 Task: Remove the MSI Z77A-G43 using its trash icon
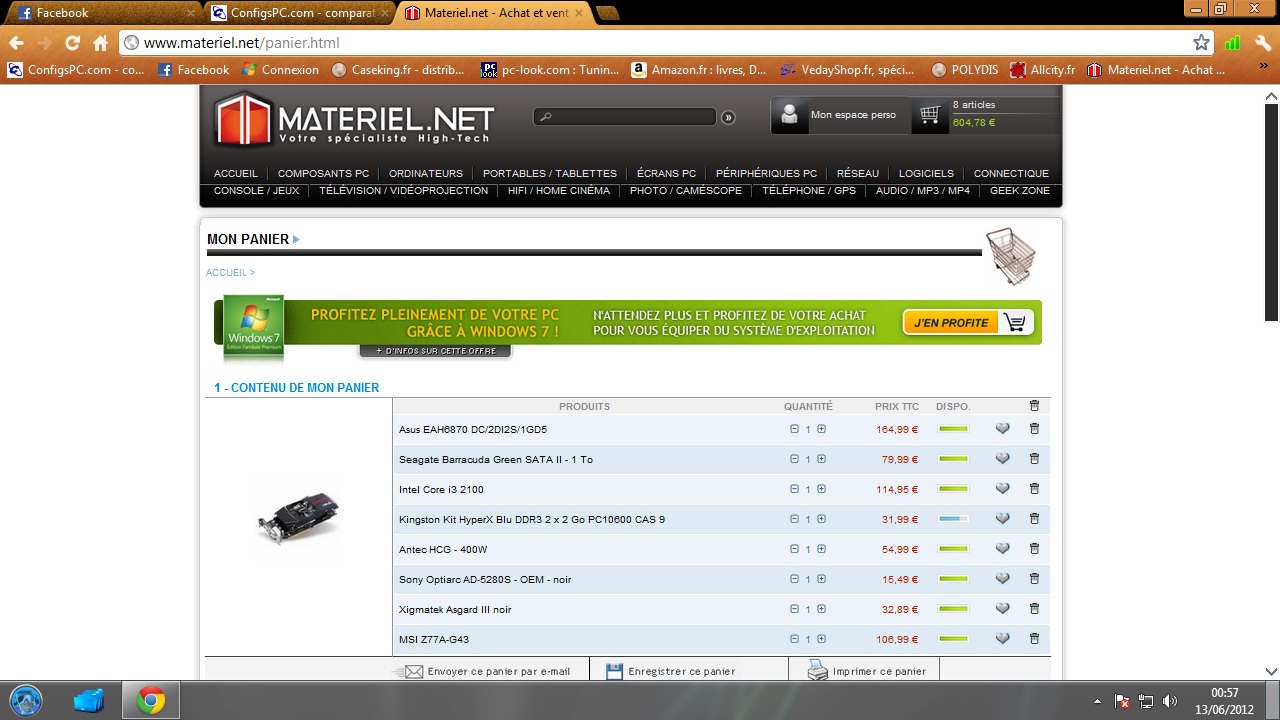tap(1034, 639)
